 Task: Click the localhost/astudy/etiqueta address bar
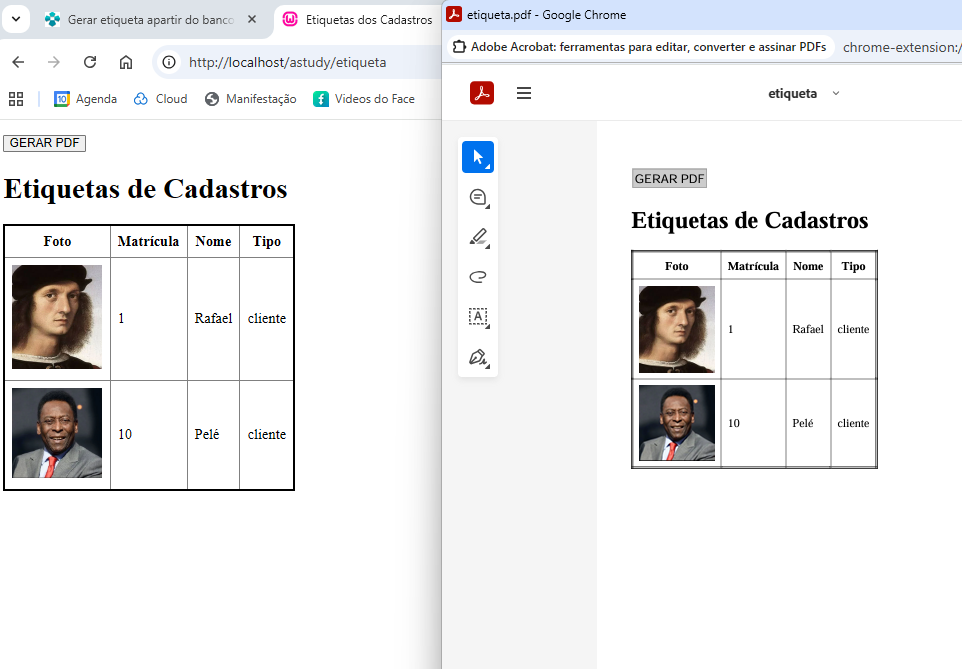[287, 62]
